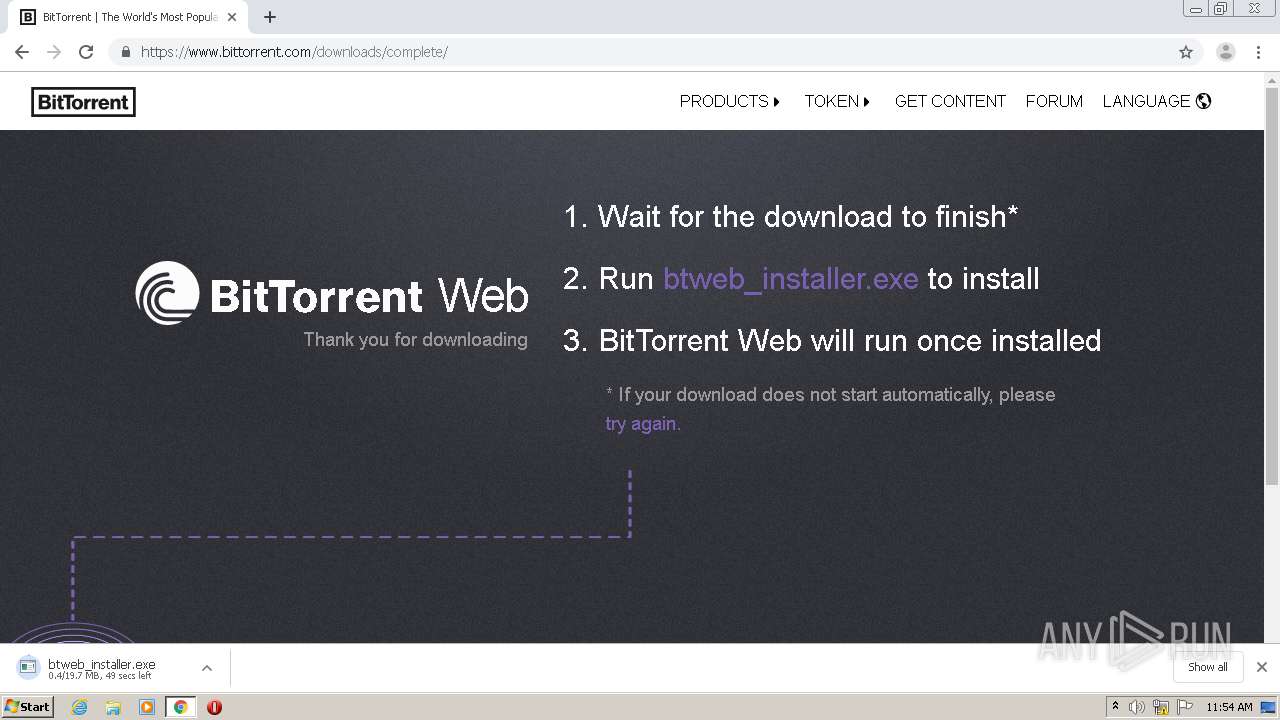
Task: Click the browser back arrow
Action: coord(22,52)
